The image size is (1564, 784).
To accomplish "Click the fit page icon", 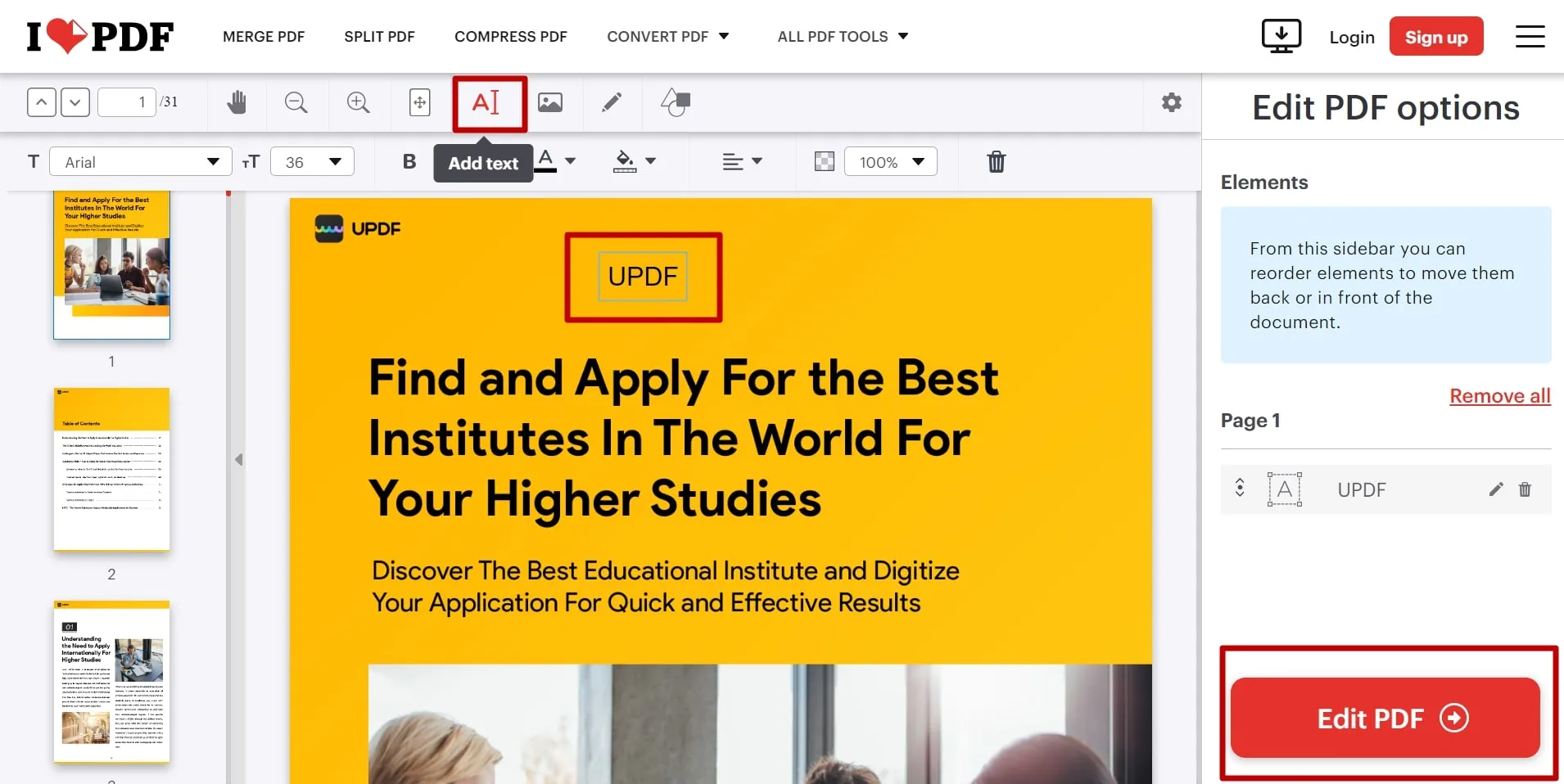I will 419,102.
